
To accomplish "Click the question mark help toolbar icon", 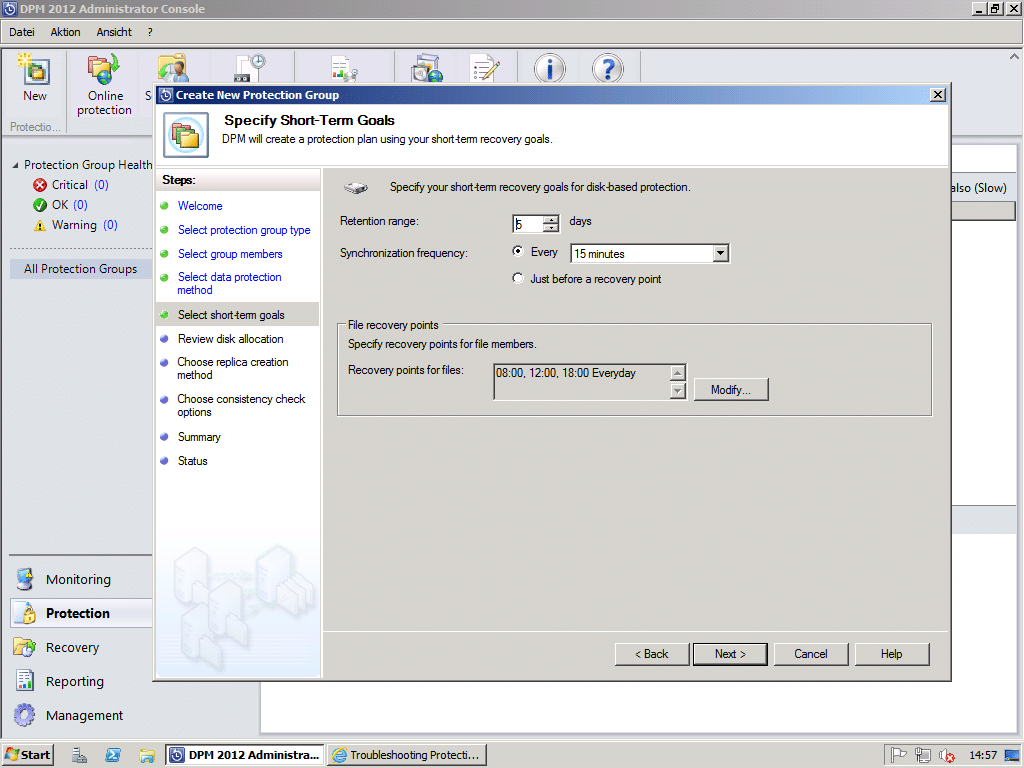I will (x=607, y=68).
